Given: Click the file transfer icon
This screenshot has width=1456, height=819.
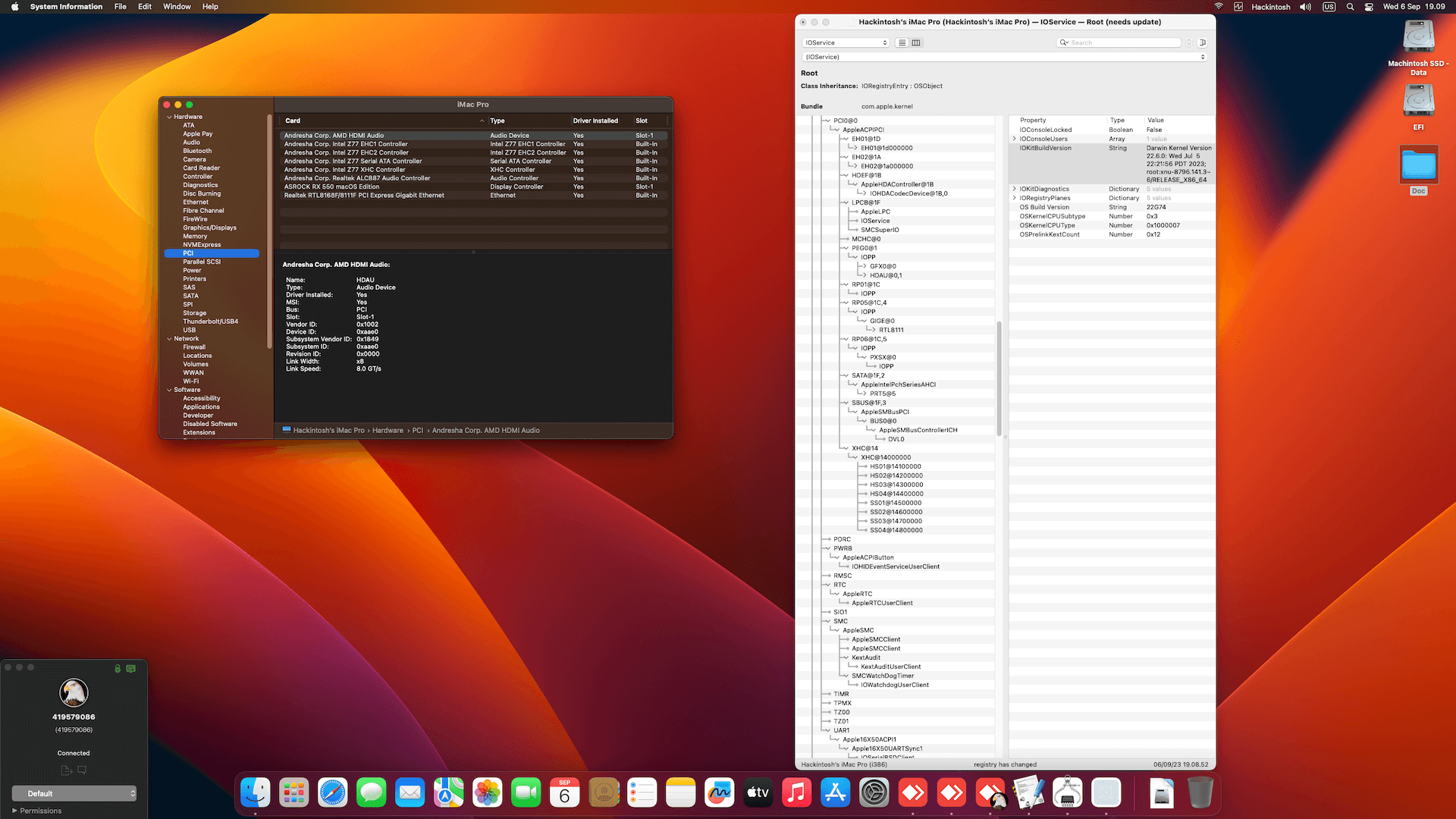Looking at the screenshot, I should coord(67,770).
